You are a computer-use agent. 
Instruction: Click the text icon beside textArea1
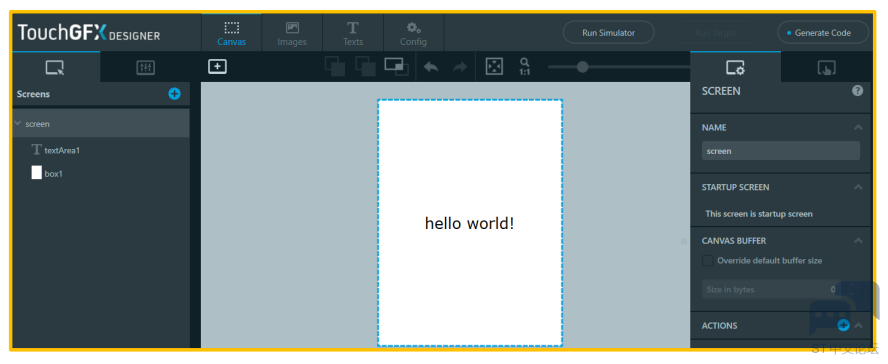pyautogui.click(x=37, y=150)
